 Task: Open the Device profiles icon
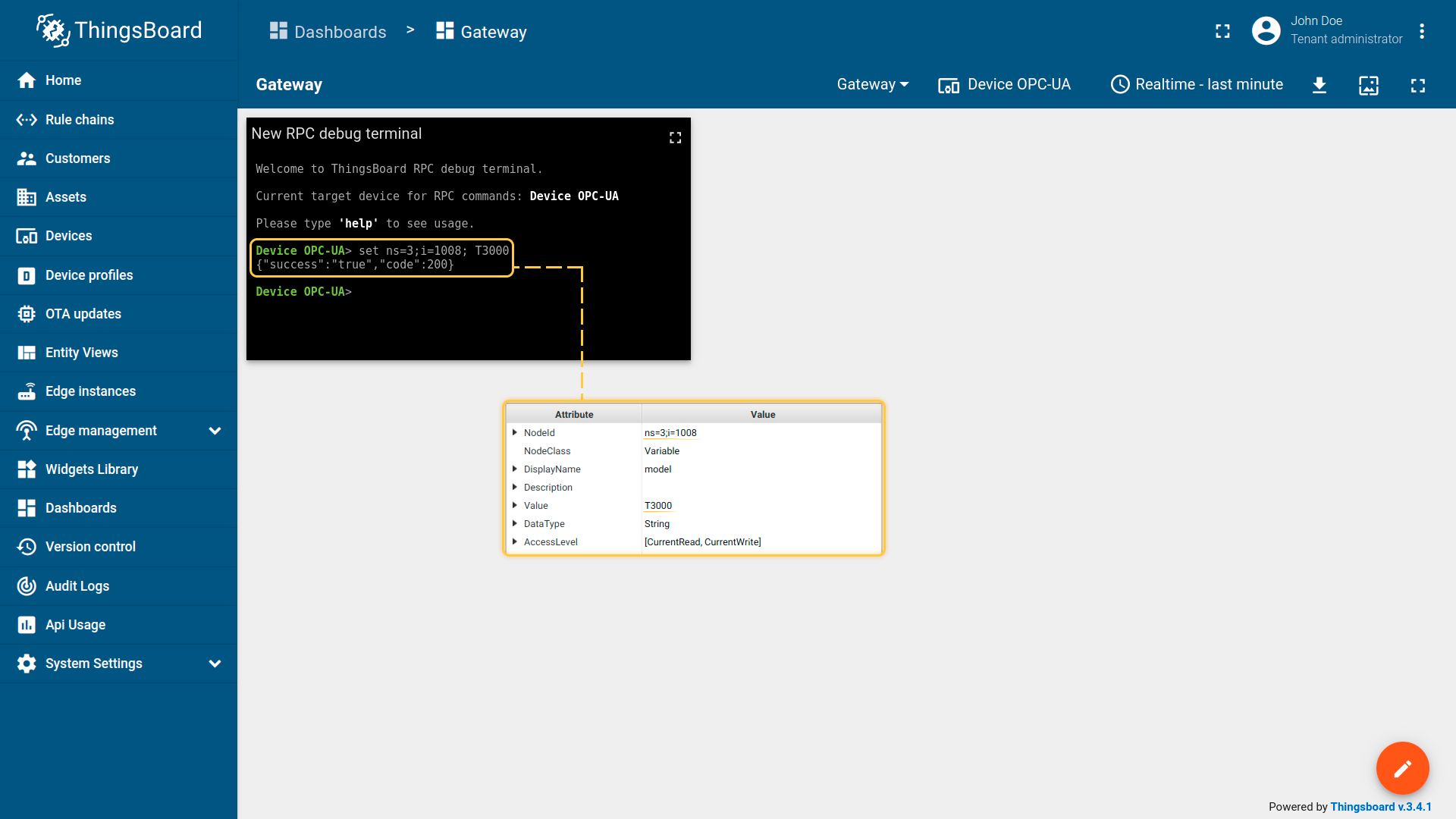click(27, 275)
